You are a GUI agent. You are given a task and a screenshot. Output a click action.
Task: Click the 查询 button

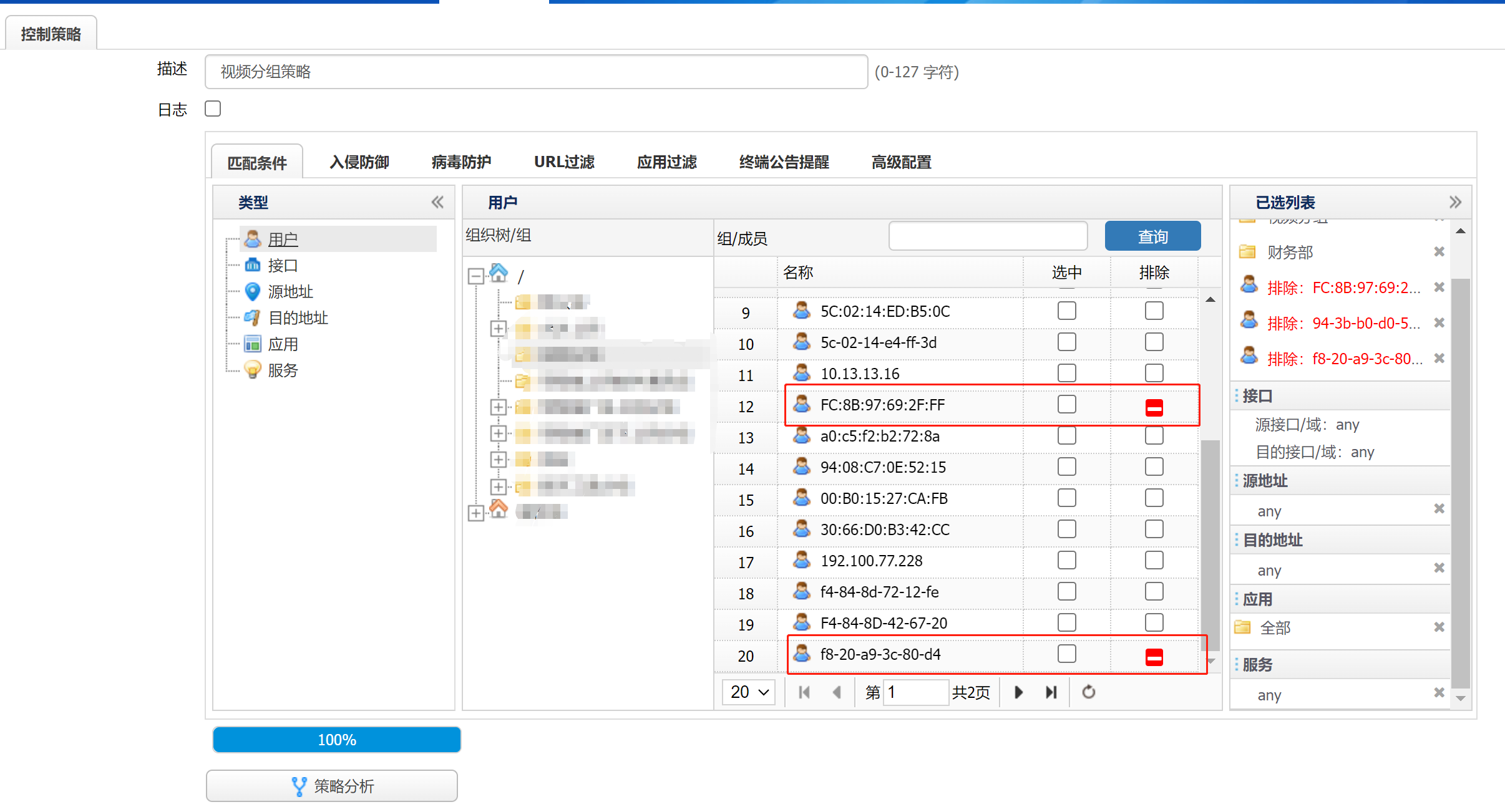pyautogui.click(x=1152, y=237)
